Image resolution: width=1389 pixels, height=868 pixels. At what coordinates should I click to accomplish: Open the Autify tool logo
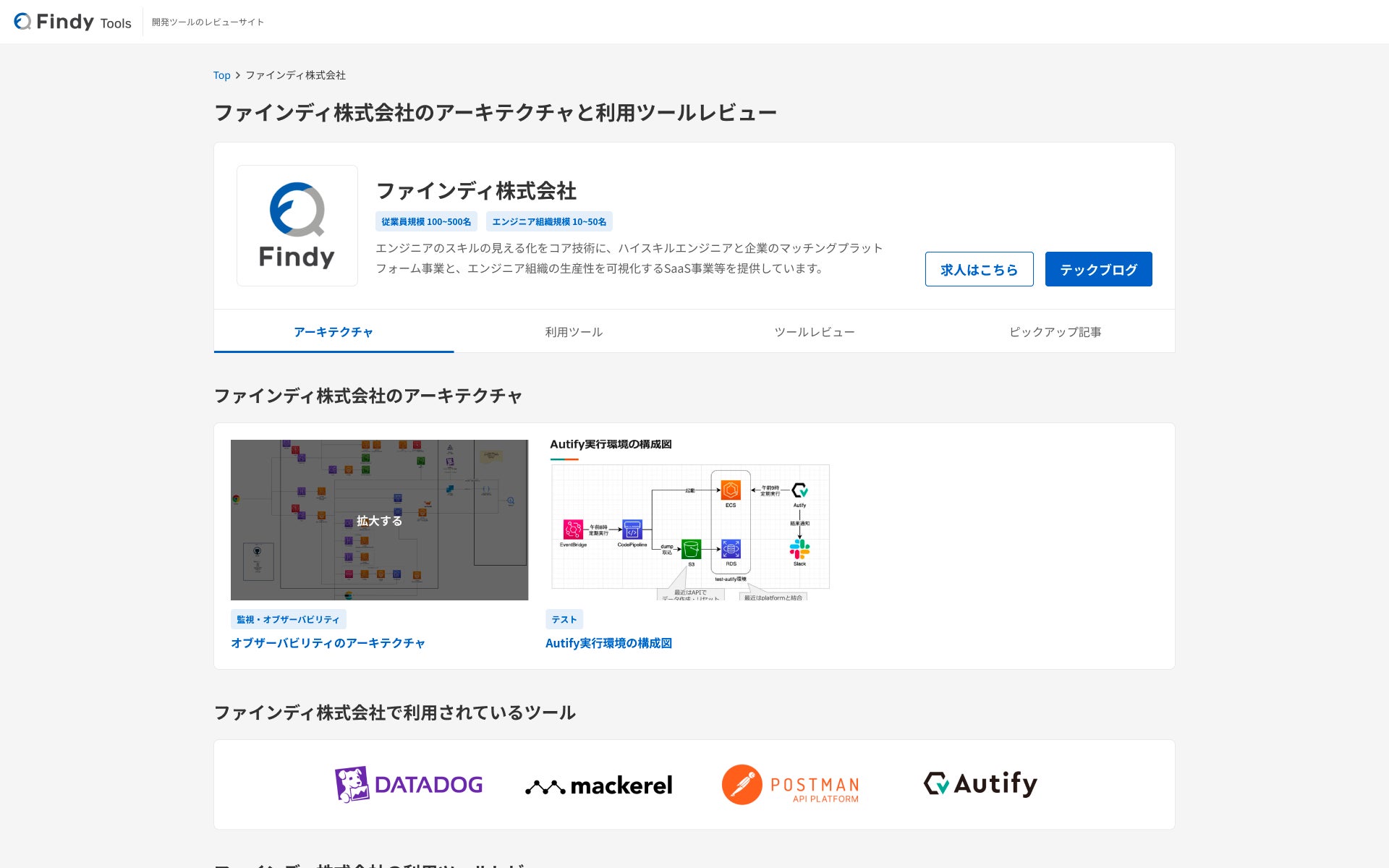[x=980, y=783]
